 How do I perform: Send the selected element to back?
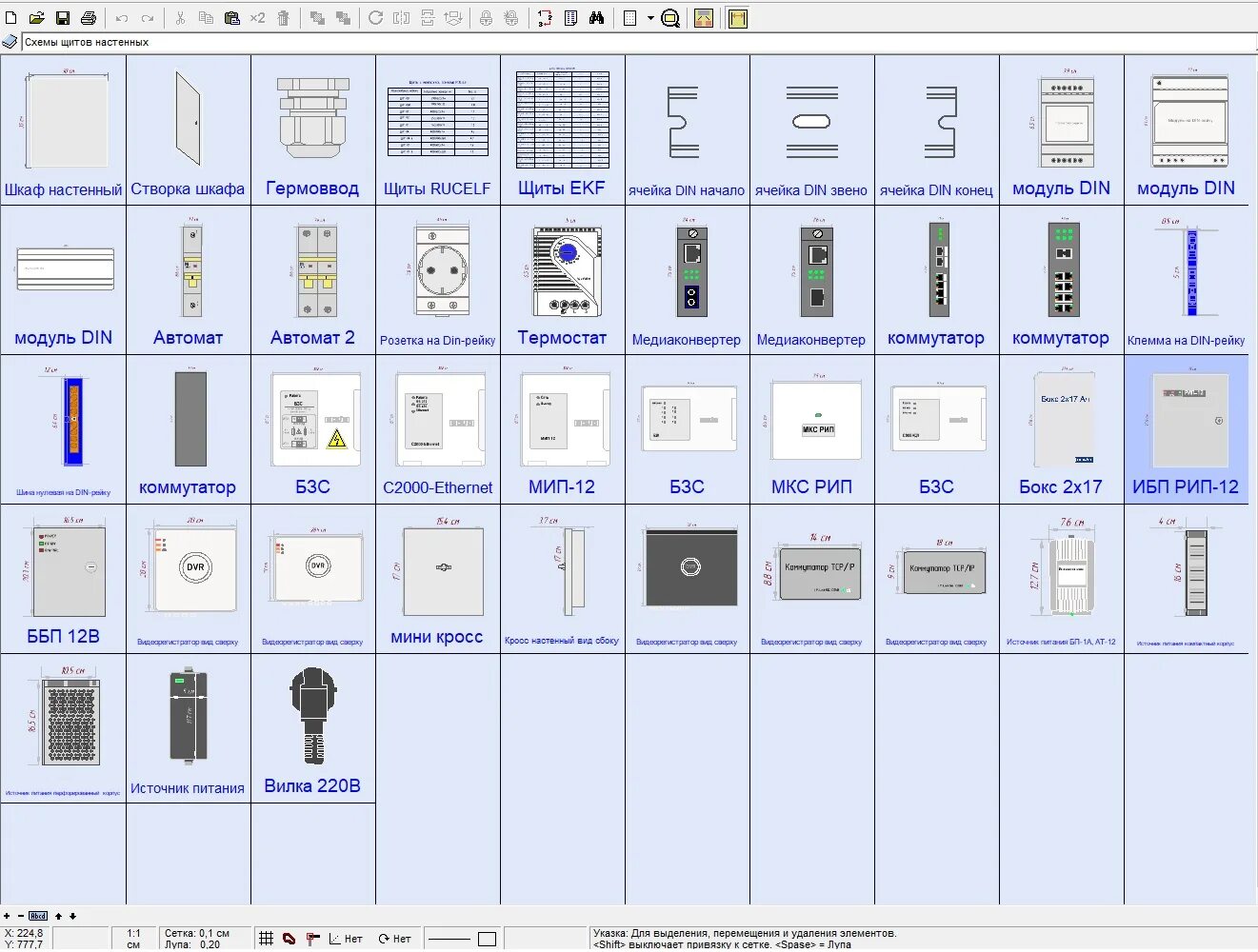coord(343,18)
